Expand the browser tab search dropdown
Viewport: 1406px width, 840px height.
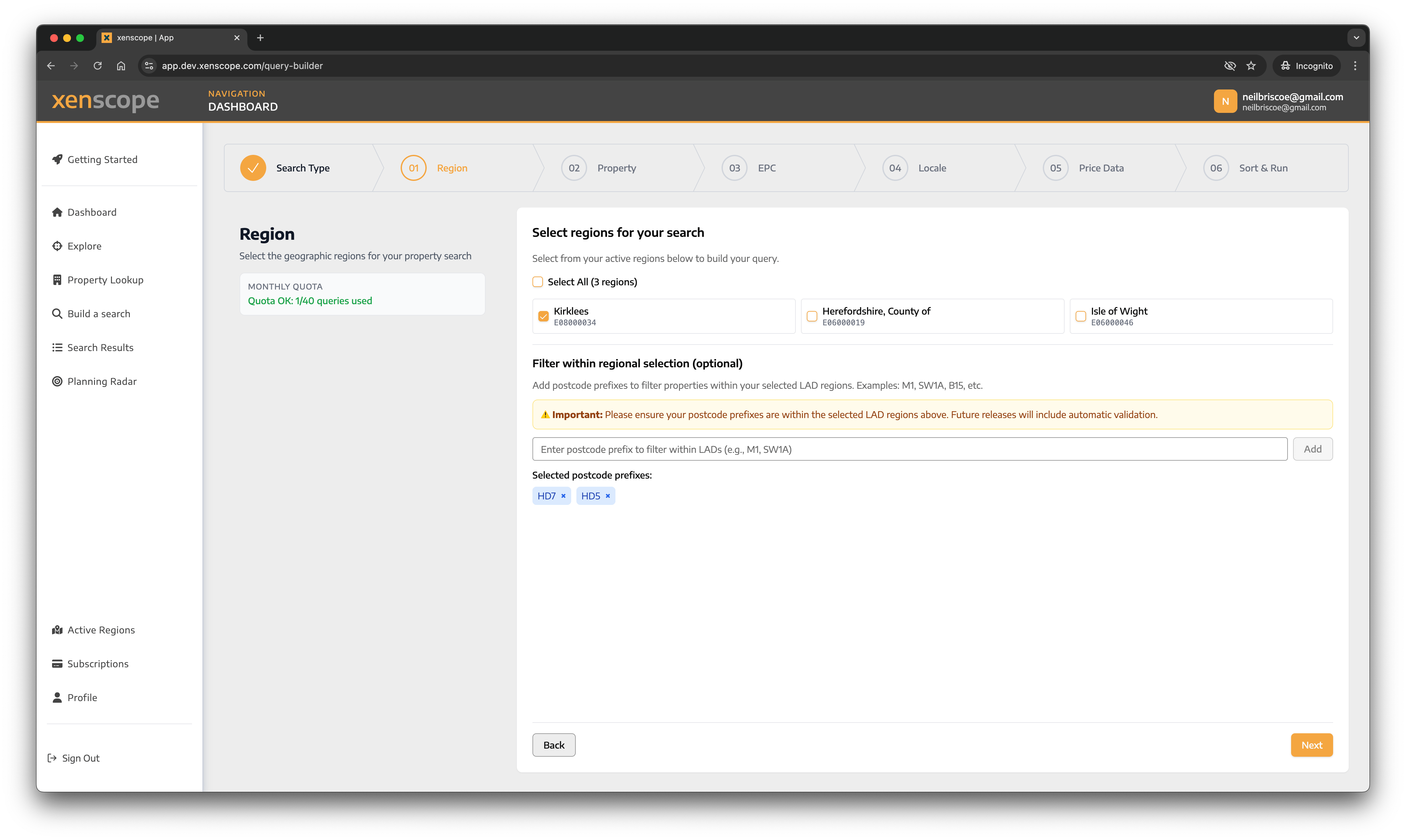coord(1356,38)
